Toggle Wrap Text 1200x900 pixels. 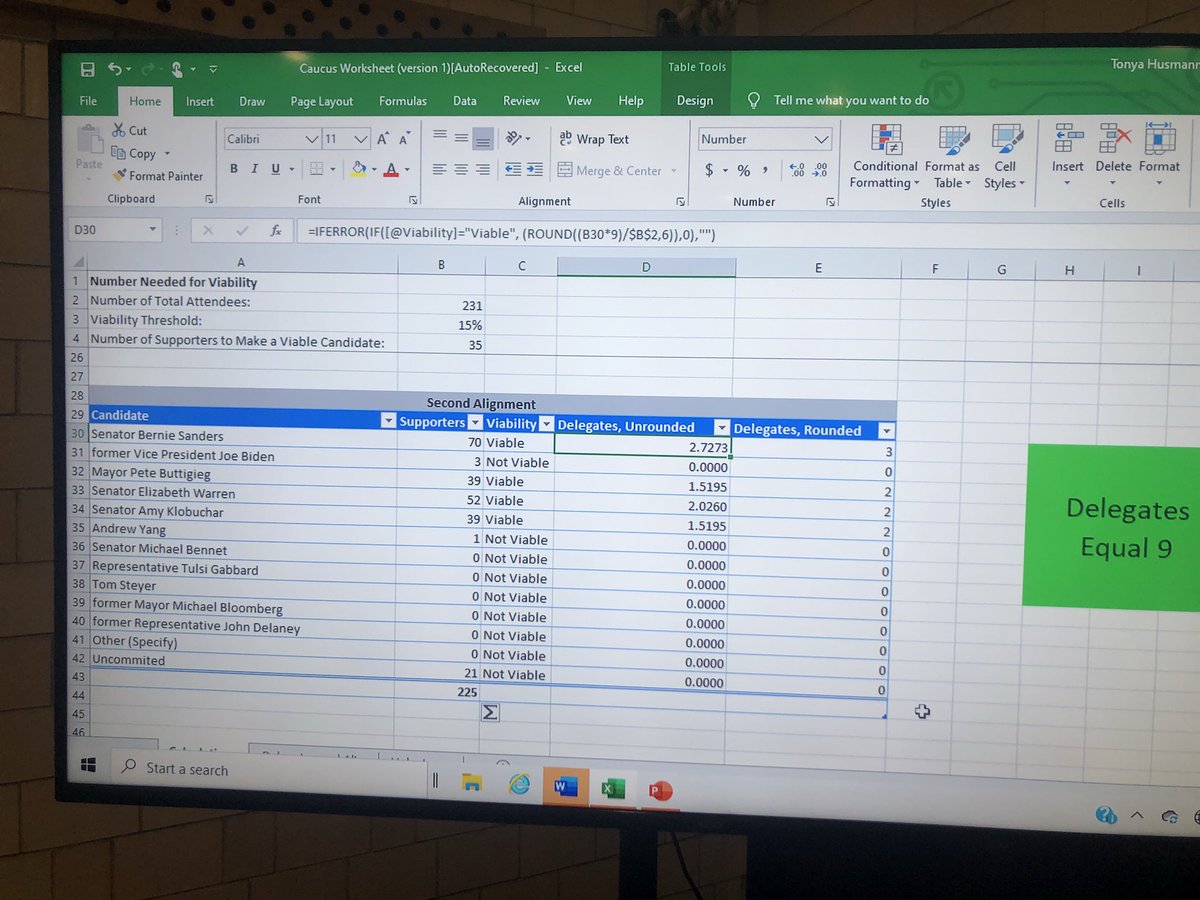[594, 139]
